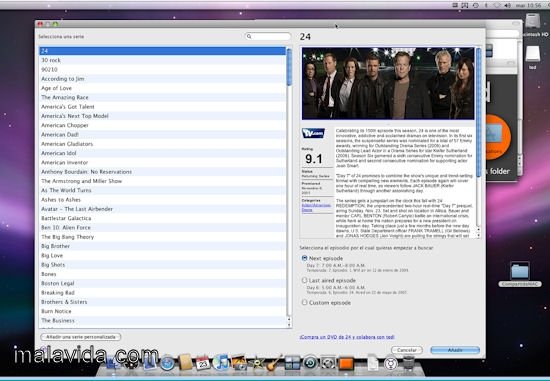550x381 pixels.
Task: Select the Last aired episode option
Action: [x=304, y=280]
